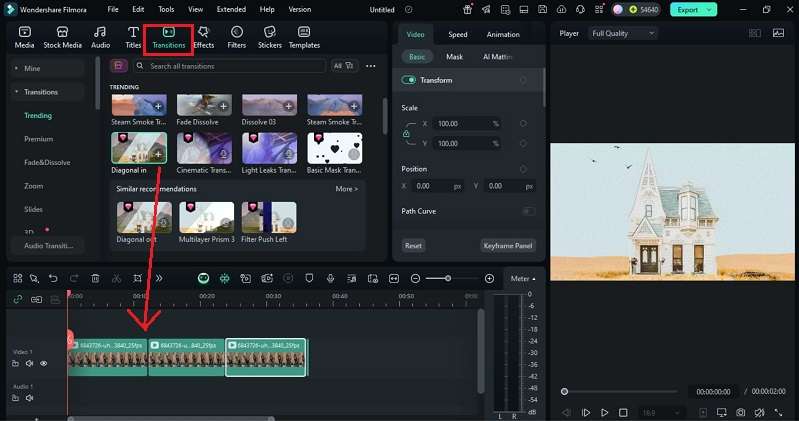The width and height of the screenshot is (799, 421).
Task: Click the Scale X value field
Action: click(x=466, y=123)
